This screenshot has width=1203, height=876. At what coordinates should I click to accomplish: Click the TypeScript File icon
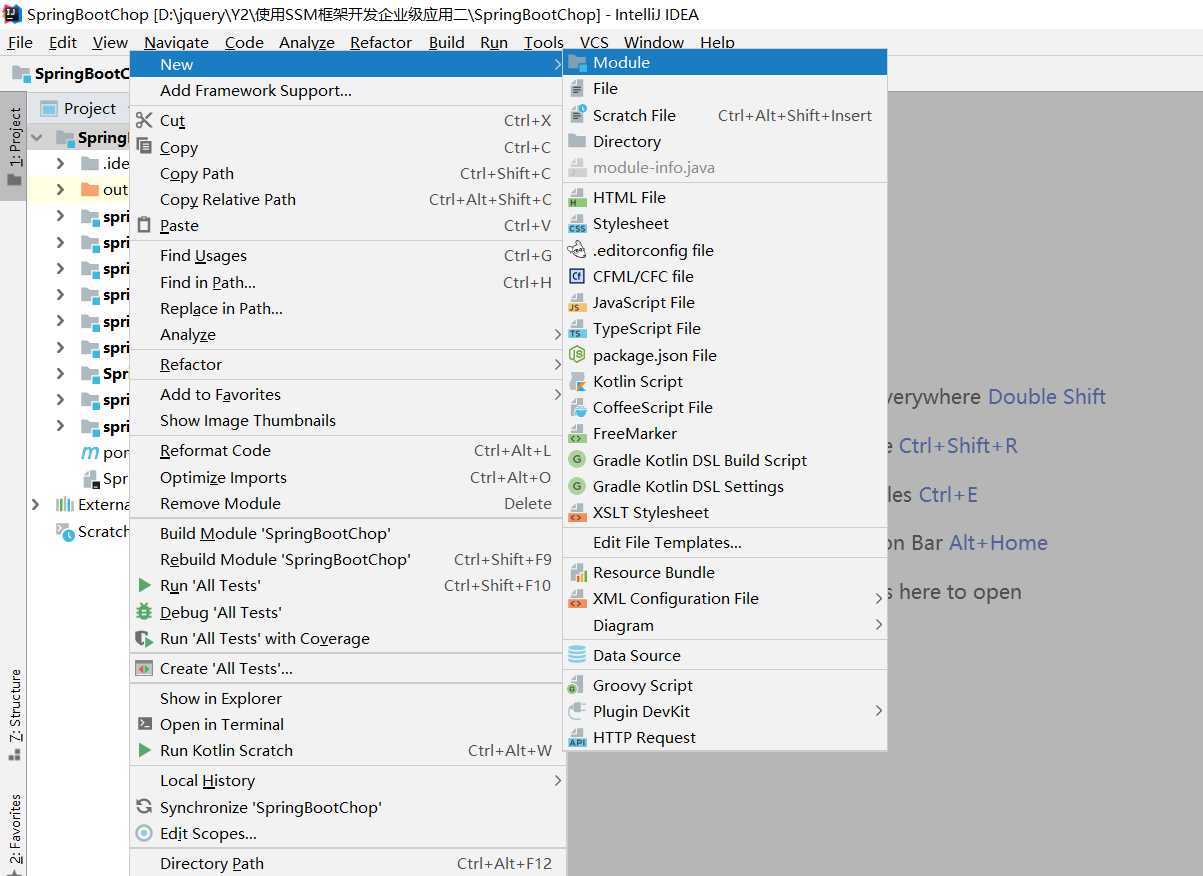[x=577, y=329]
